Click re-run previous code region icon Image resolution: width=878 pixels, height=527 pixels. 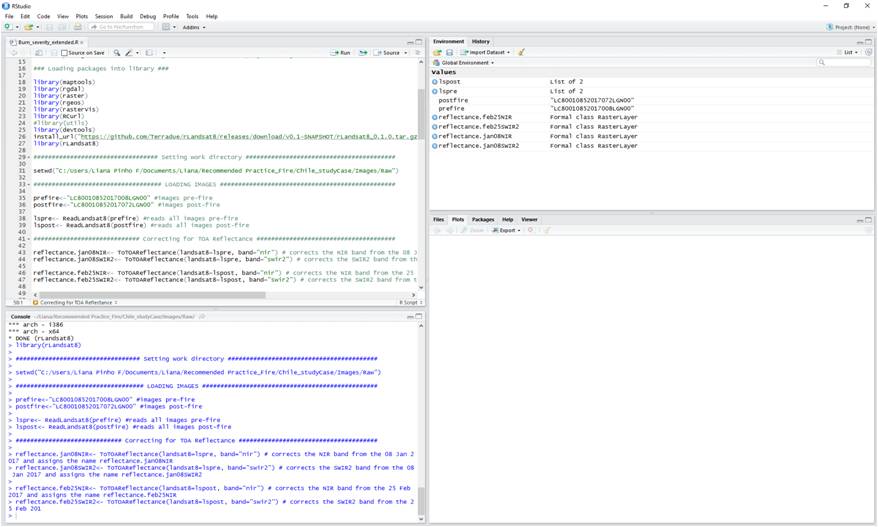[362, 52]
